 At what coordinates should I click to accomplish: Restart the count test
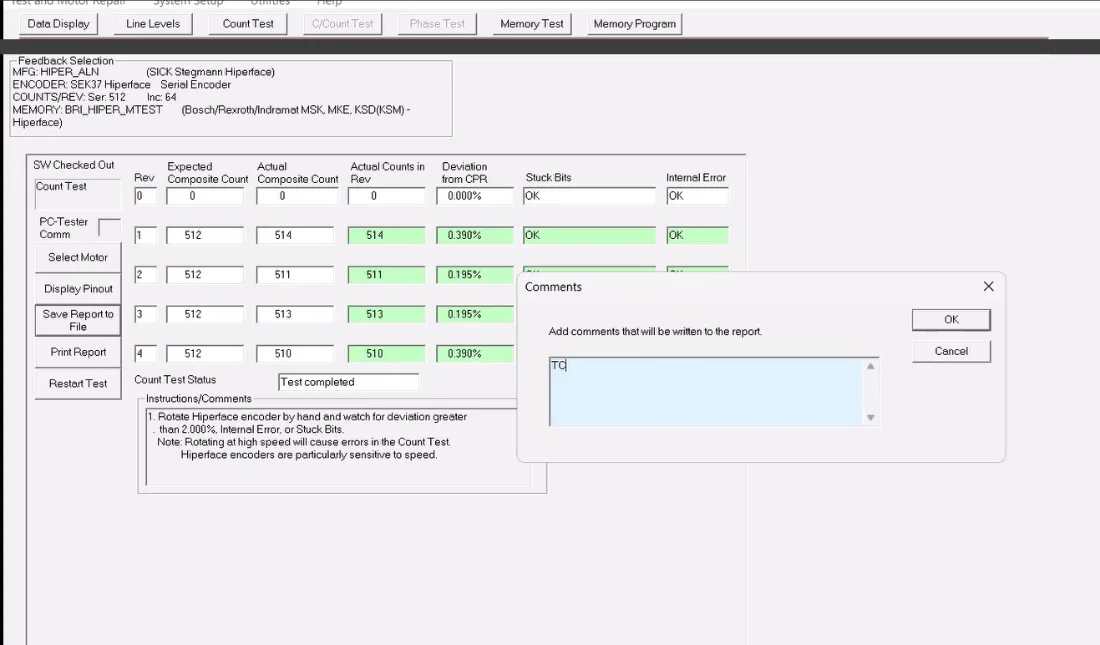[78, 383]
